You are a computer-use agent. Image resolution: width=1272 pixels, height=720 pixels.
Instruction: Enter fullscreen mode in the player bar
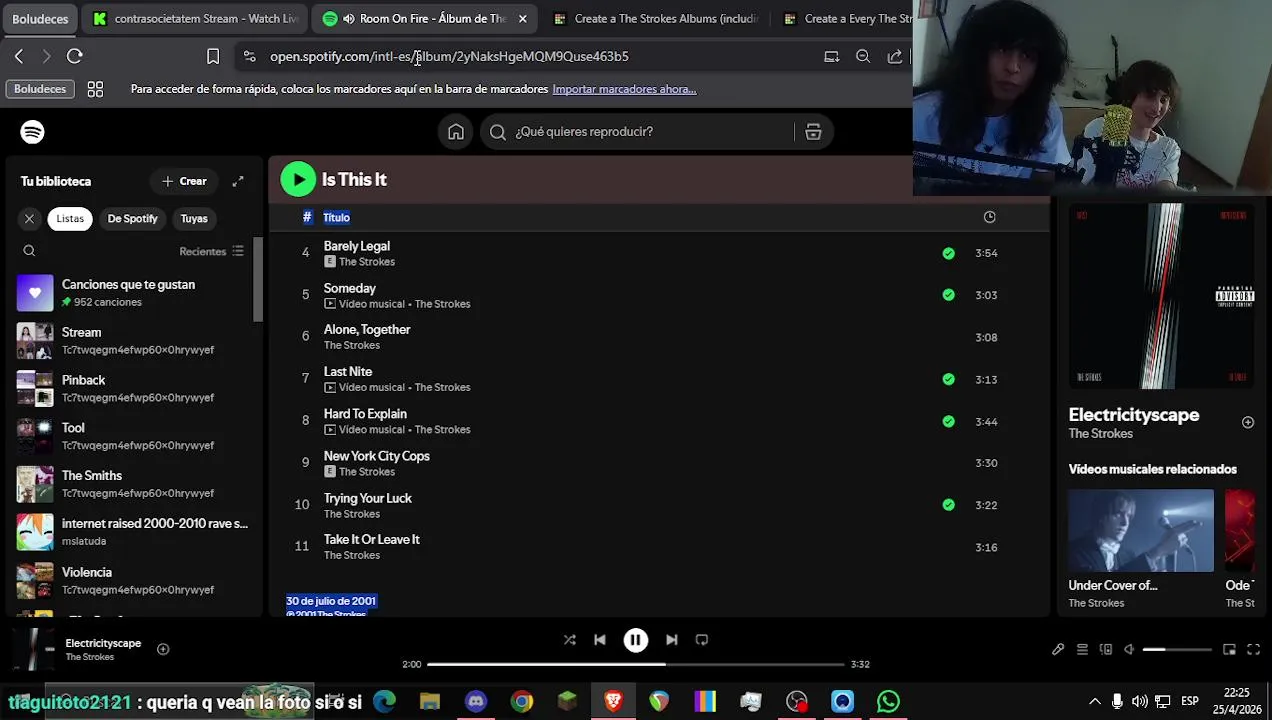click(1253, 650)
